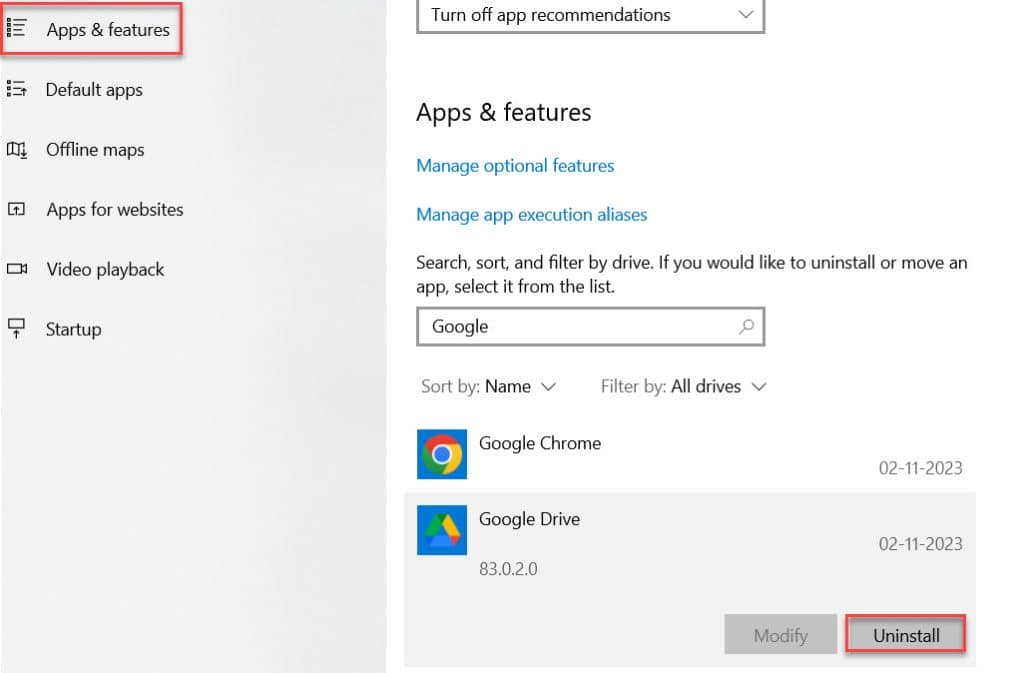Click the app search field containing Google
Viewport: 1024px width, 673px height.
point(590,326)
